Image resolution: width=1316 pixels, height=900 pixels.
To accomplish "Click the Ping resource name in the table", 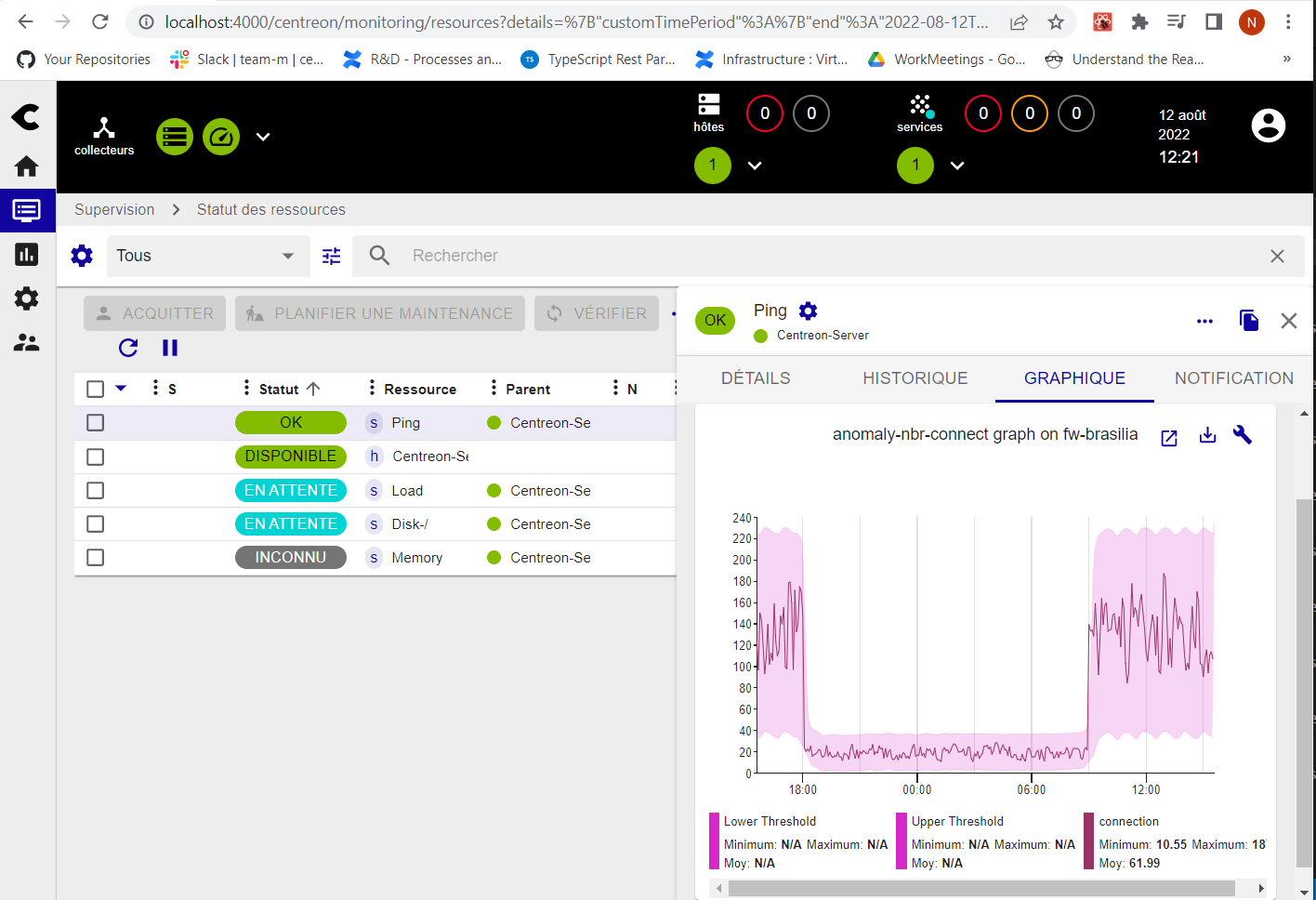I will coord(406,423).
